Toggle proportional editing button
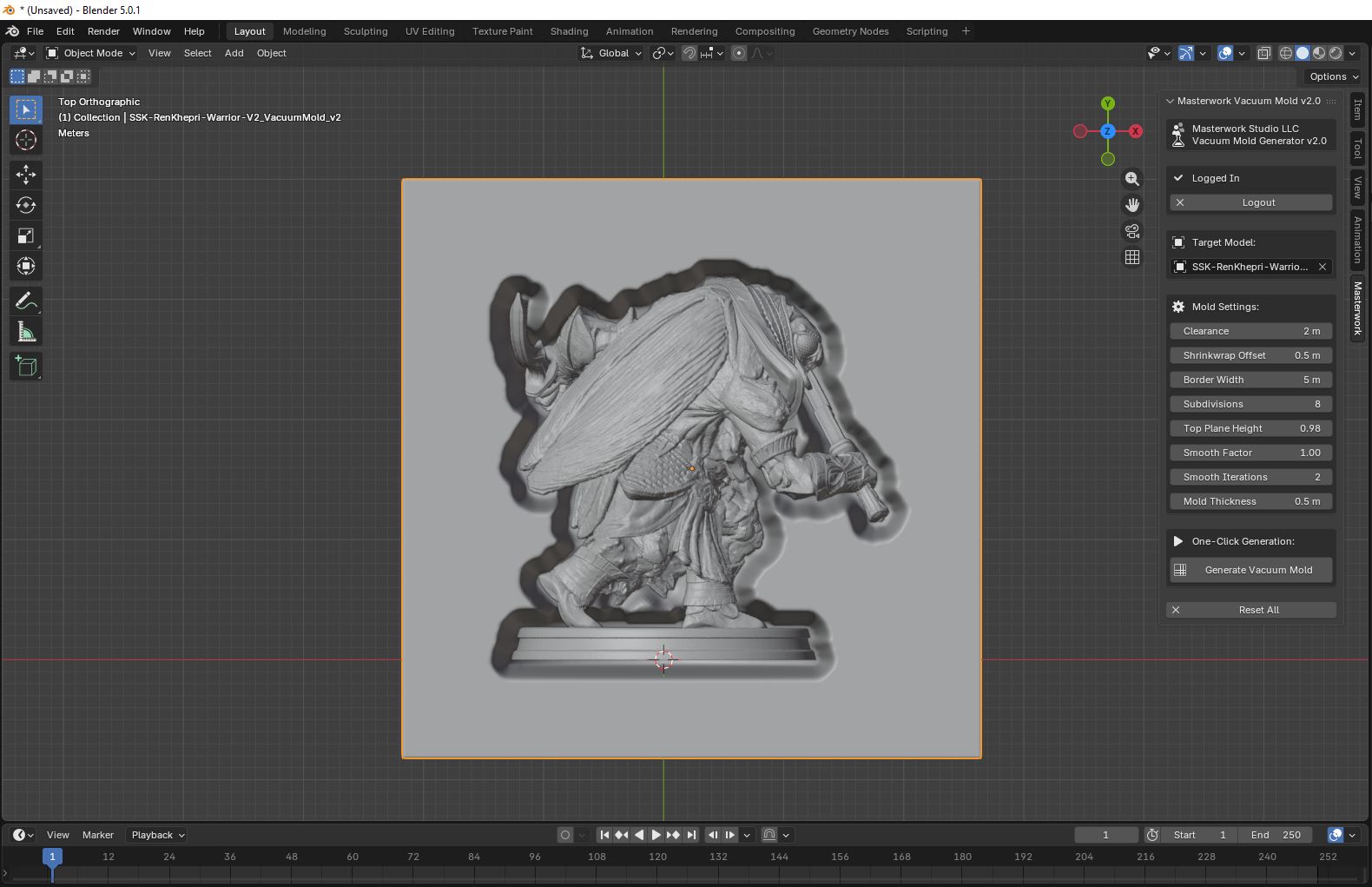Screen dimensions: 1372x887 (739, 53)
